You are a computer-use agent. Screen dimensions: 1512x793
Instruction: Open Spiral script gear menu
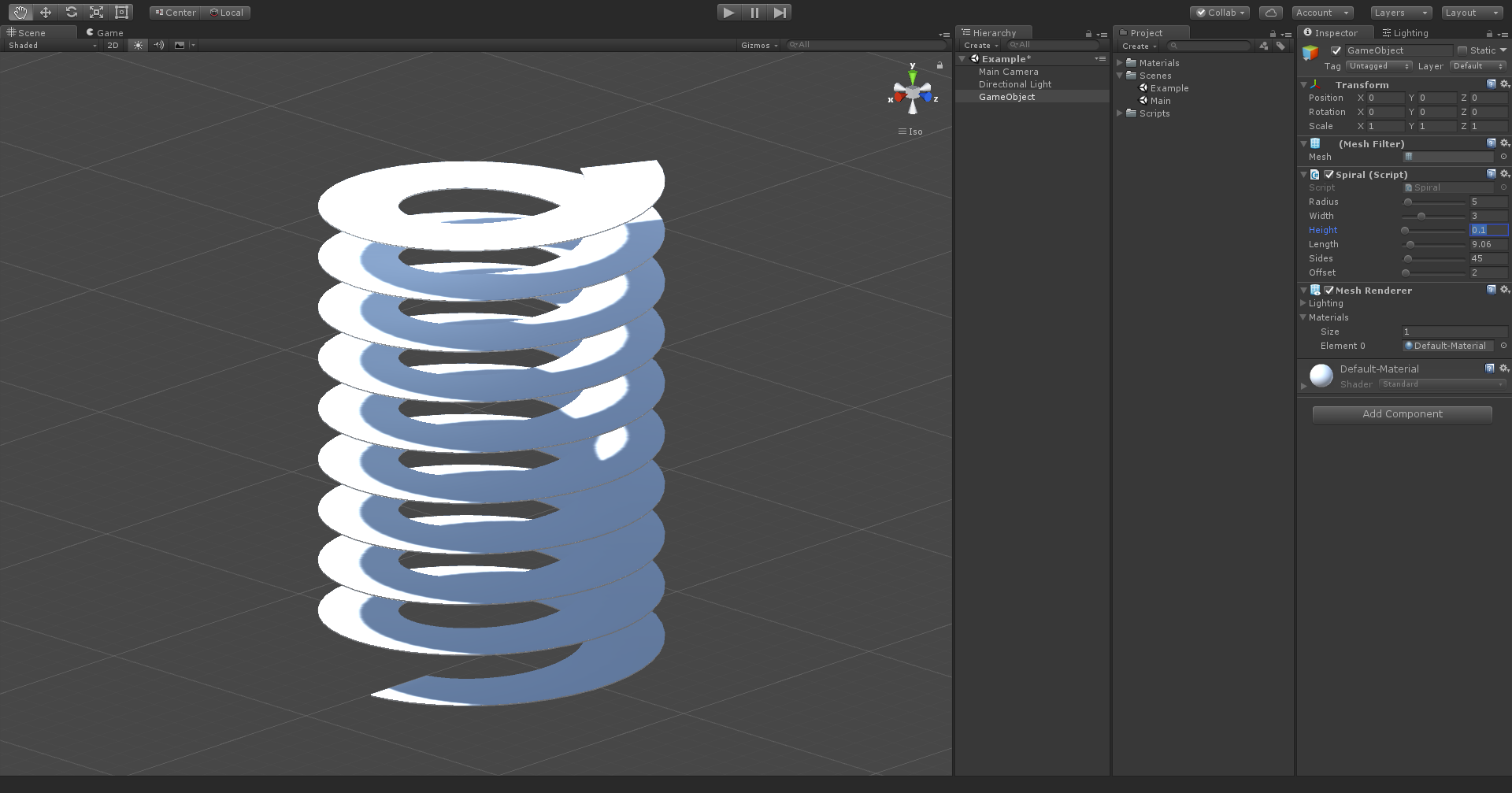[x=1504, y=173]
